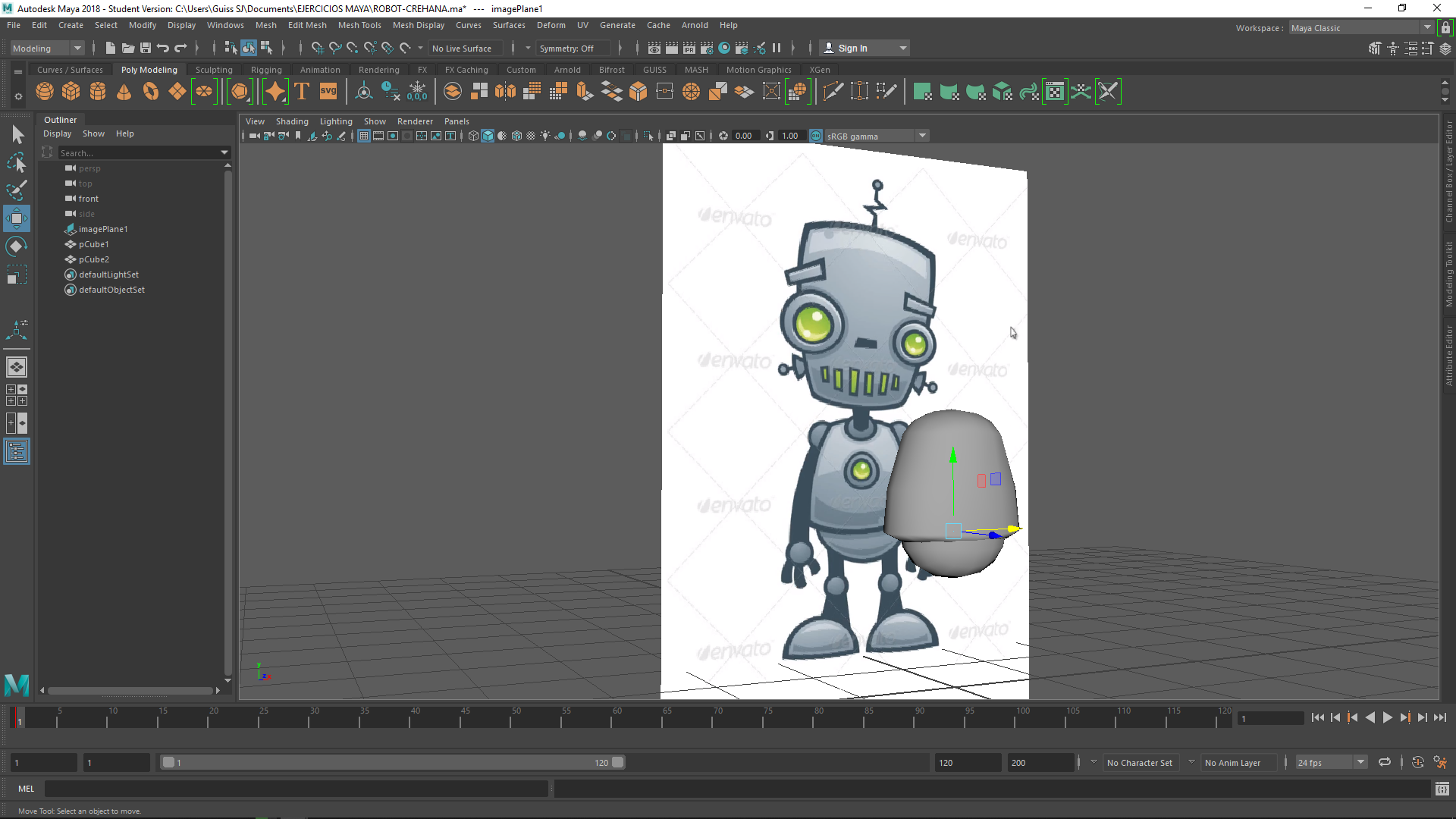This screenshot has width=1456, height=819.
Task: Click the MEL script language label
Action: click(26, 789)
